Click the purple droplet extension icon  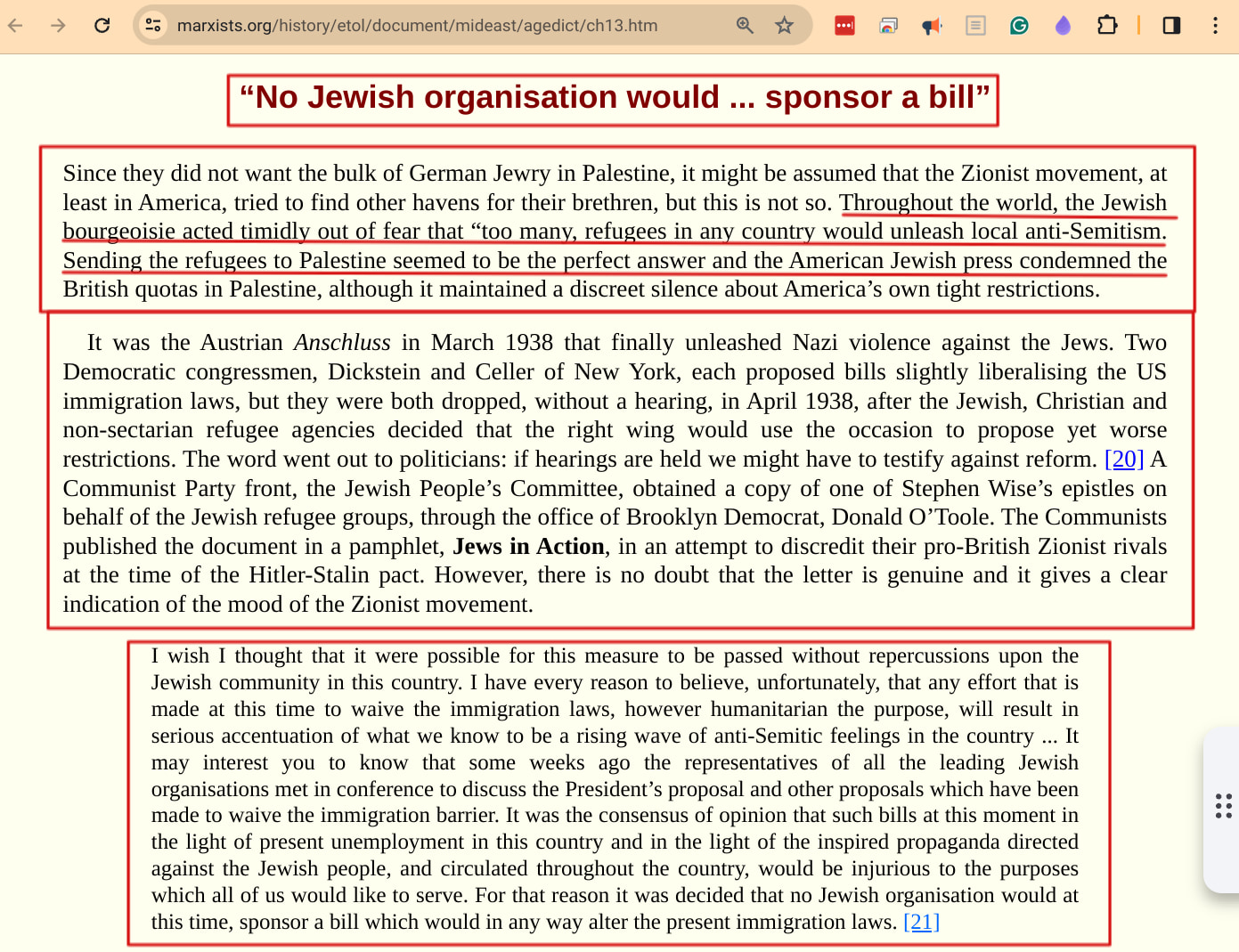click(x=1063, y=25)
